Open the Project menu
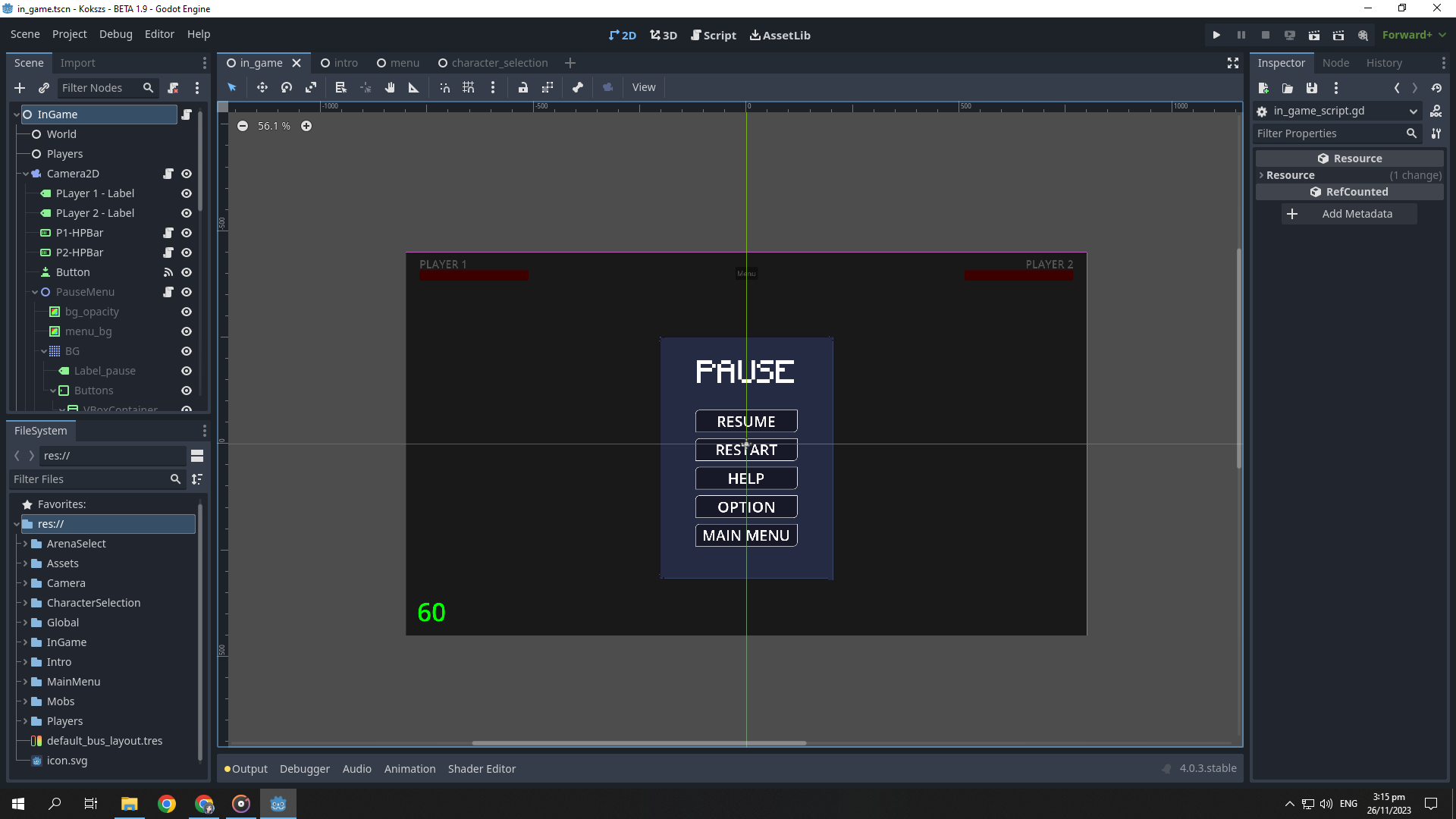Image resolution: width=1456 pixels, height=819 pixels. point(69,34)
